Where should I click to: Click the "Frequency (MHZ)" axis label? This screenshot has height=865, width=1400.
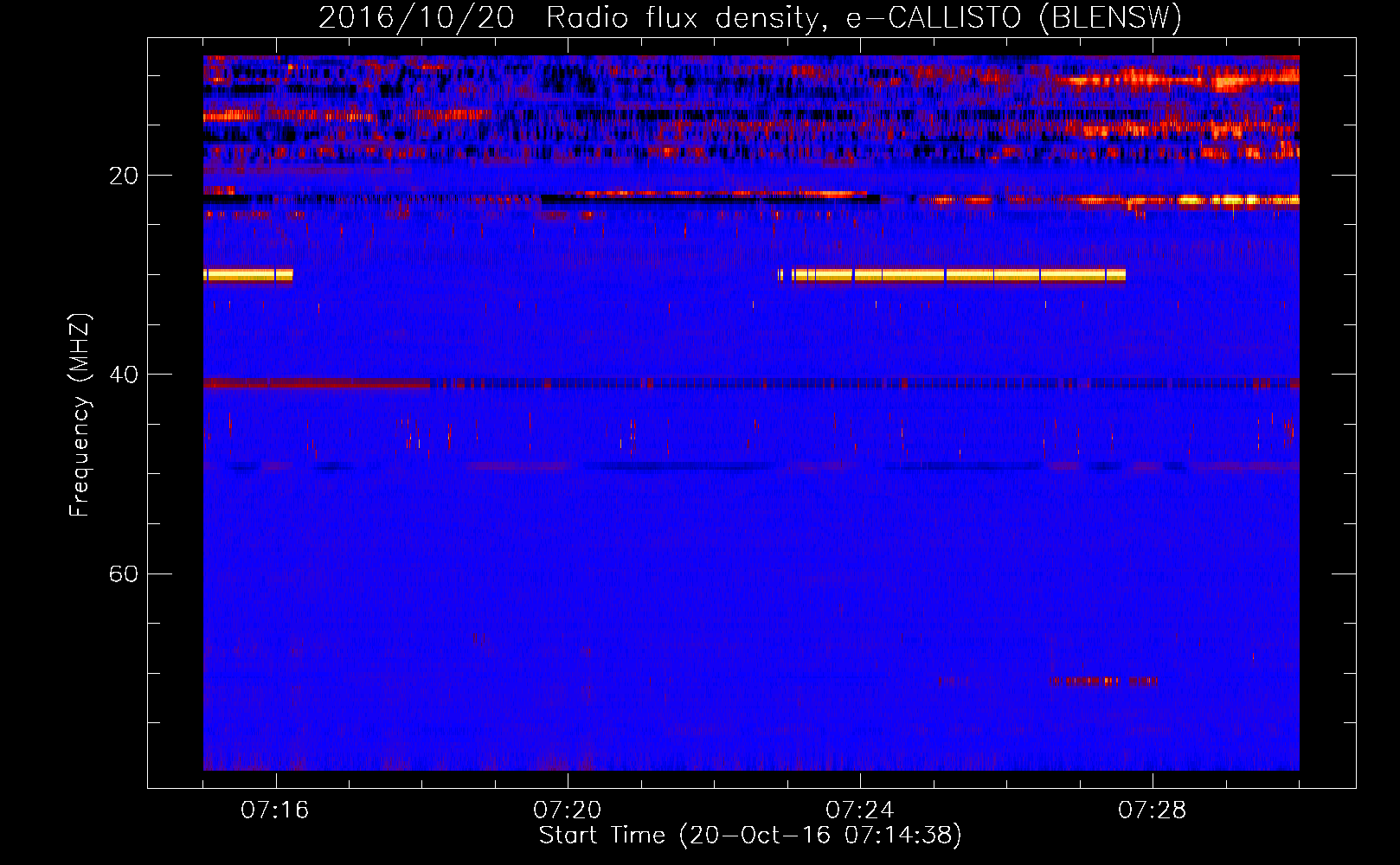click(x=80, y=415)
